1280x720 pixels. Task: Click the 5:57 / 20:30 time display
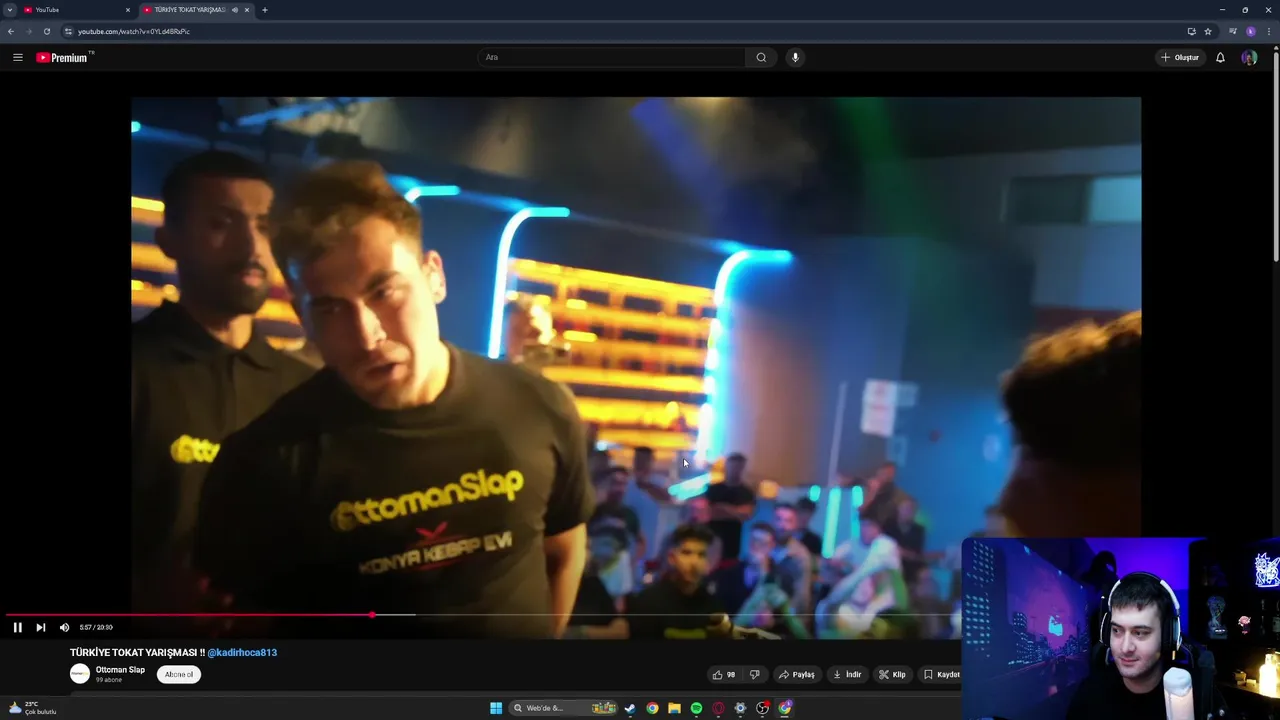point(96,627)
